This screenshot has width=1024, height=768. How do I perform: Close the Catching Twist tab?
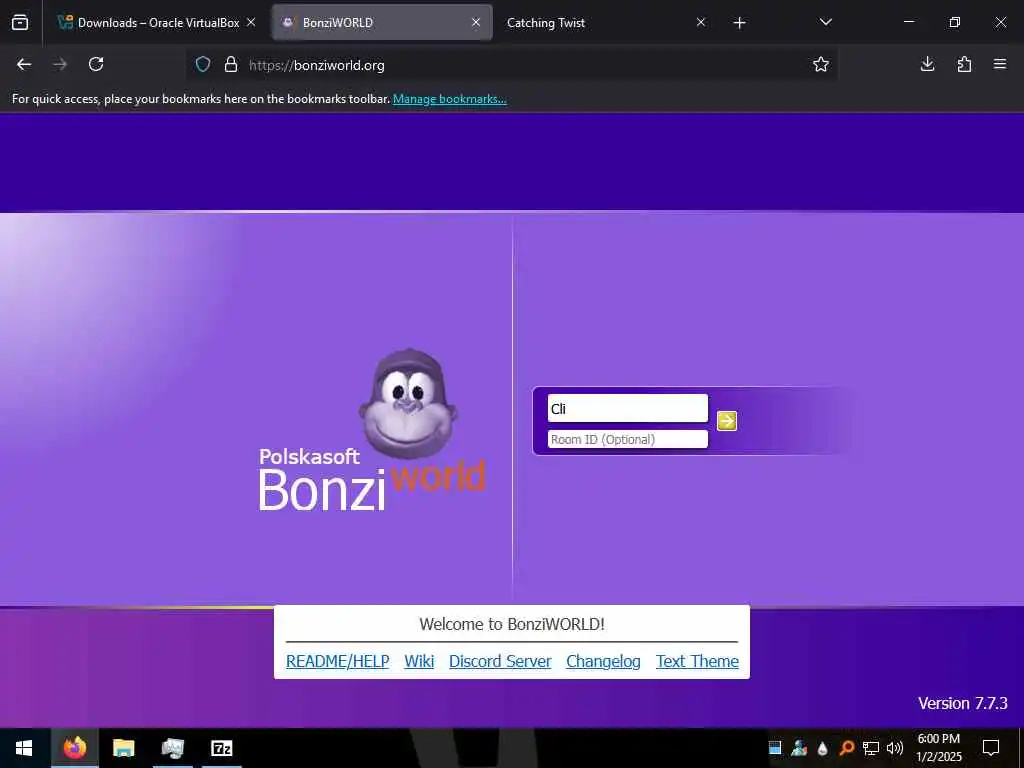pos(701,22)
